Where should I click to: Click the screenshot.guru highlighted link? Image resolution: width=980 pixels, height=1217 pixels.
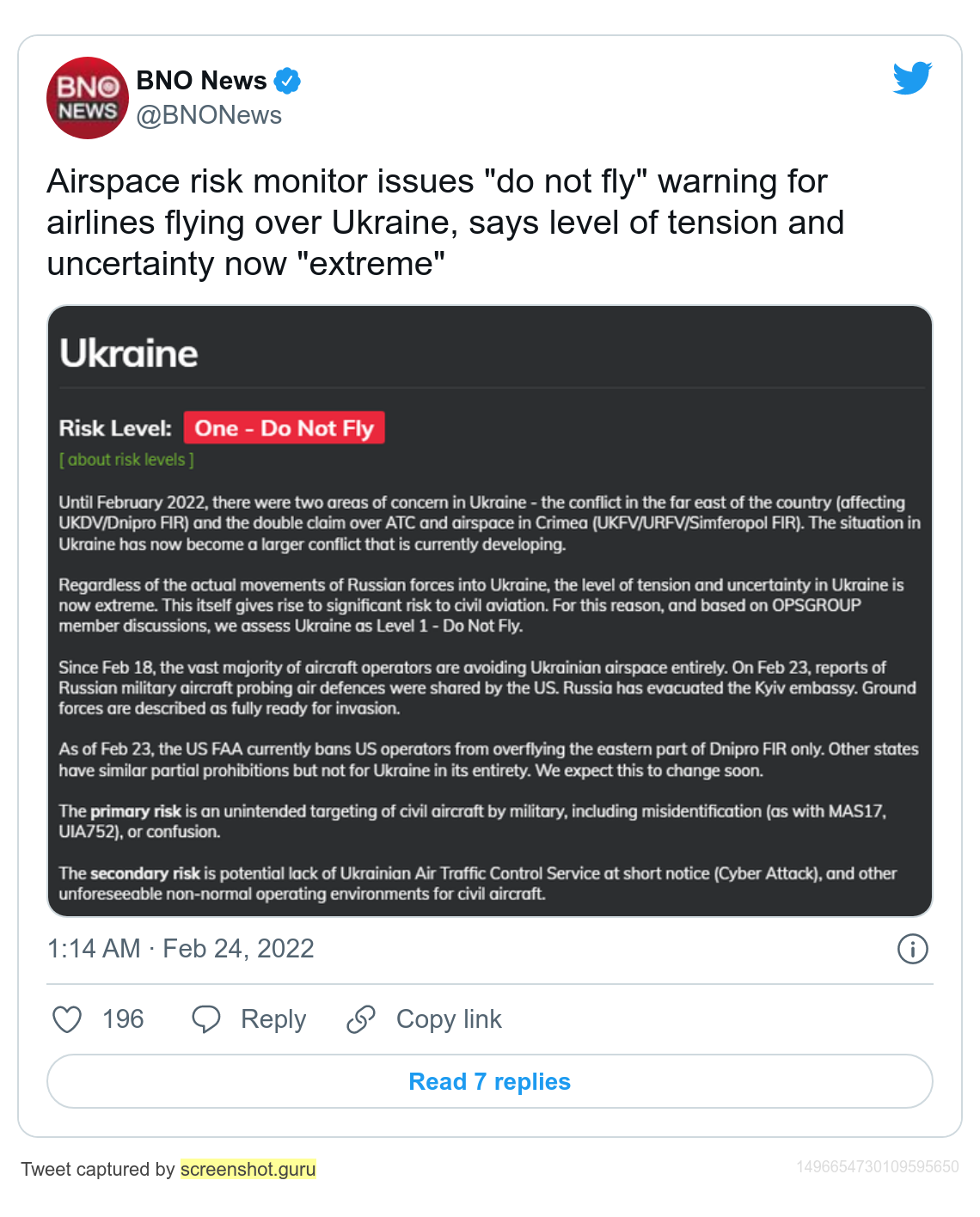pyautogui.click(x=248, y=1169)
